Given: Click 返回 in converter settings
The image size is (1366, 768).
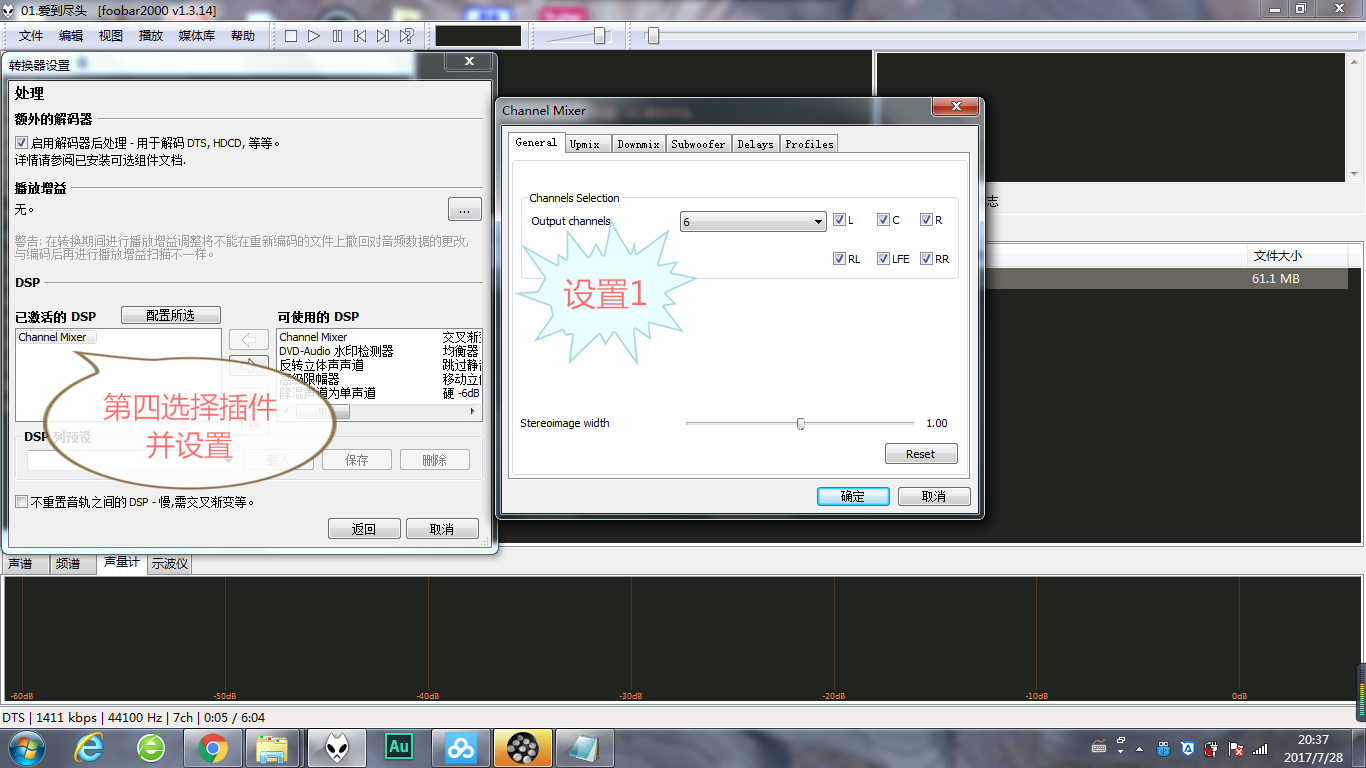Looking at the screenshot, I should click(x=364, y=529).
